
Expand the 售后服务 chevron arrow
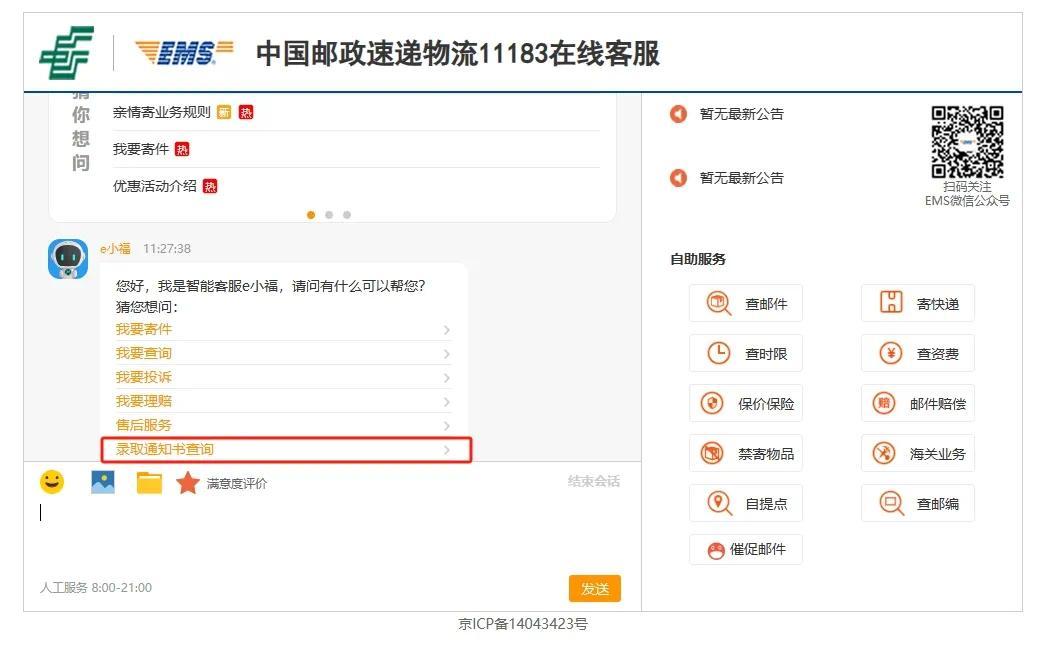pos(447,426)
